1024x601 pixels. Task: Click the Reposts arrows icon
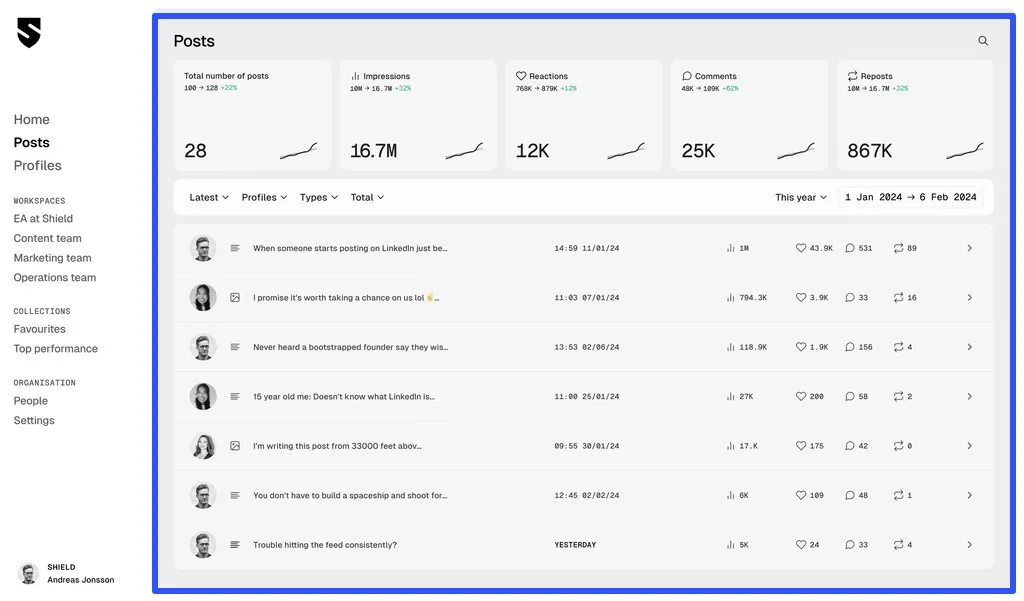point(853,75)
